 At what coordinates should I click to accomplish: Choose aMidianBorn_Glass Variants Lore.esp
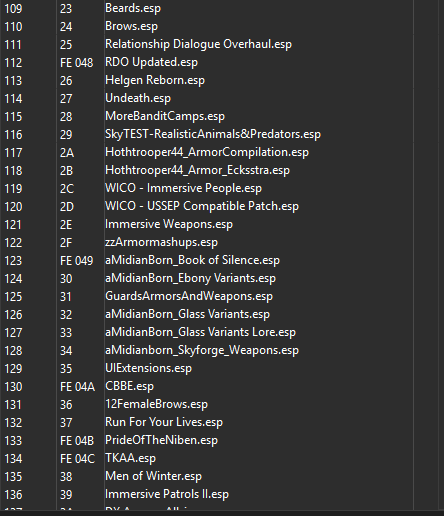point(200,332)
